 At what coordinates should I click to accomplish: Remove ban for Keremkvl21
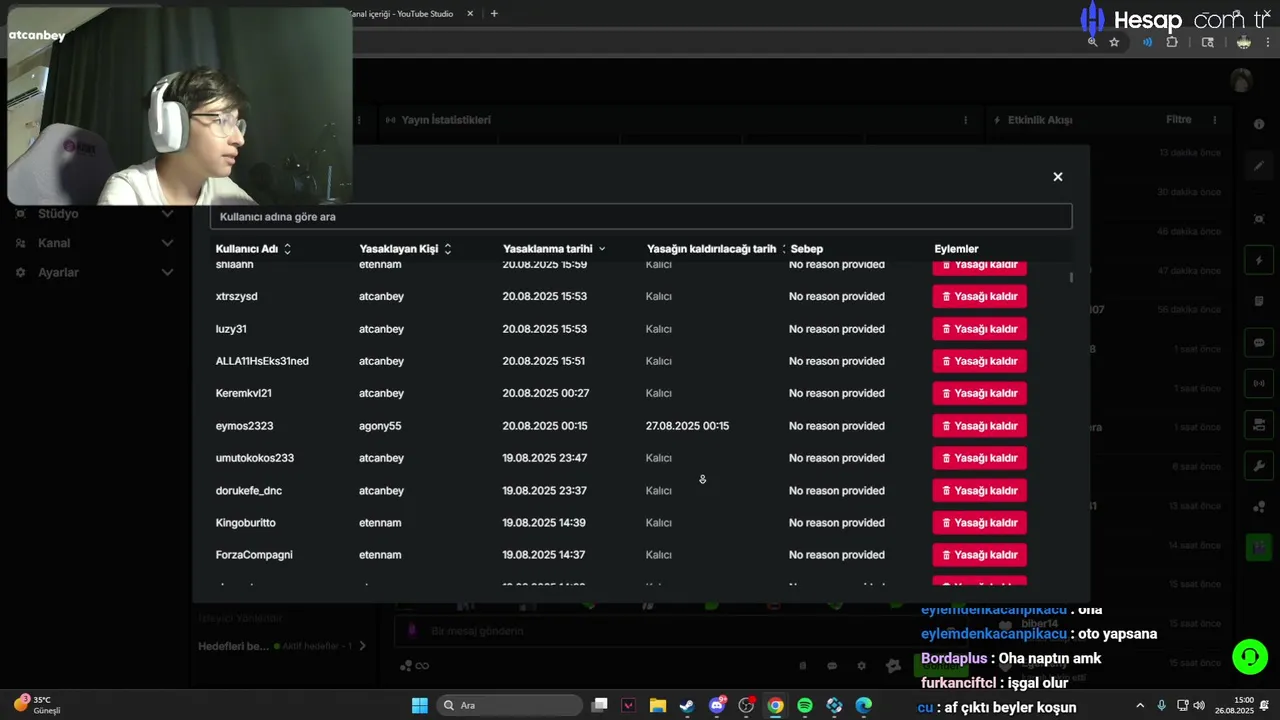(980, 393)
